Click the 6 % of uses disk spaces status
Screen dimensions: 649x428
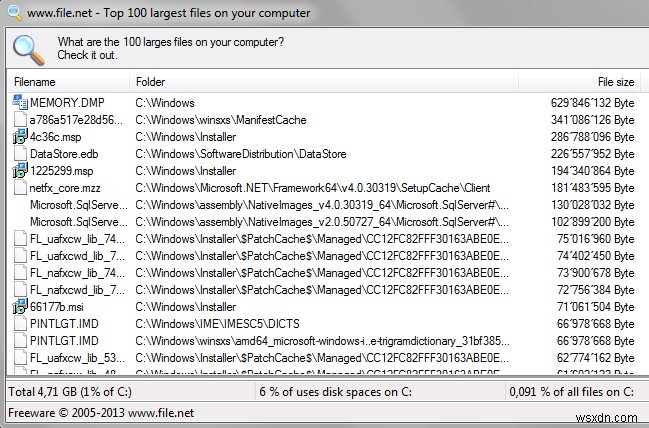(336, 392)
